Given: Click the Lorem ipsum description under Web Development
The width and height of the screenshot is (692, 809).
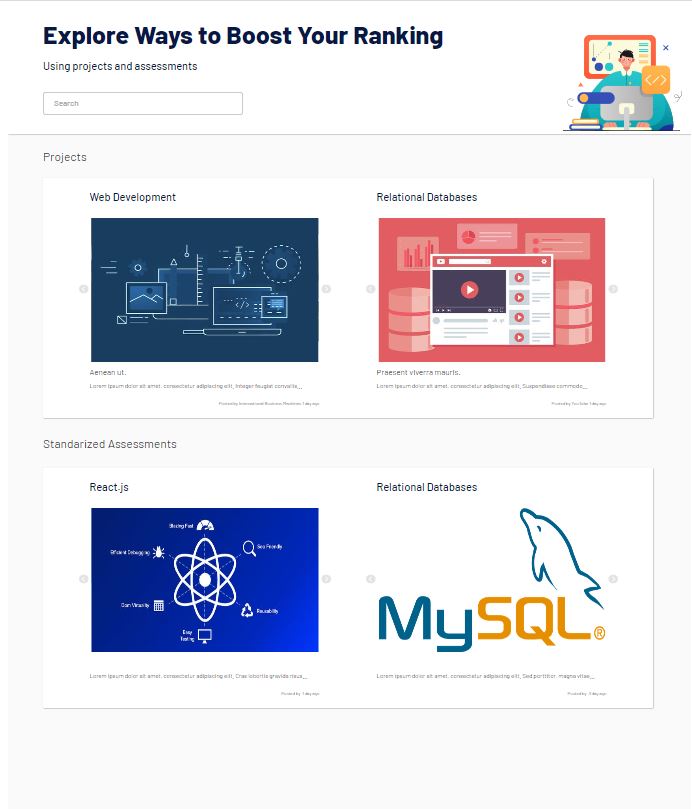Looking at the screenshot, I should 196,386.
